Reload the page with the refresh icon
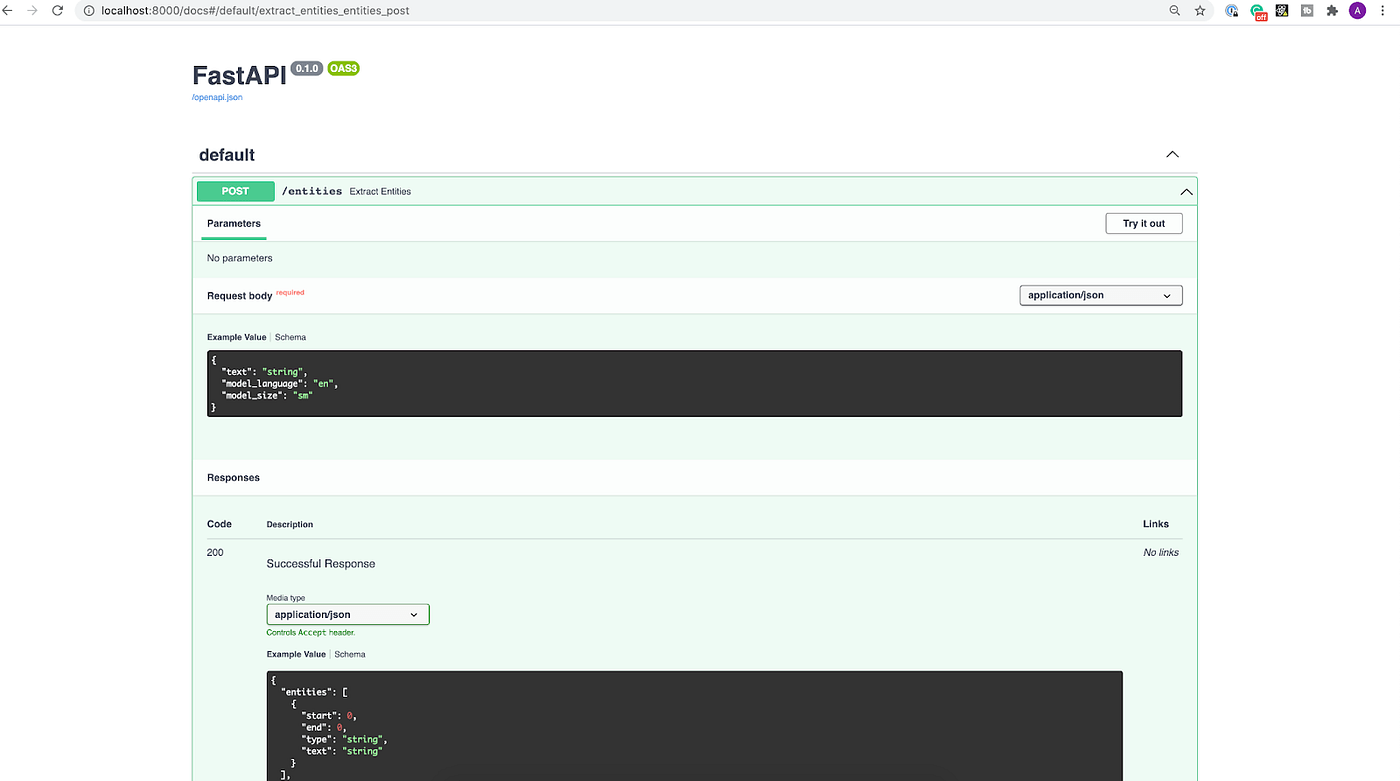This screenshot has width=1400, height=781. pyautogui.click(x=57, y=10)
